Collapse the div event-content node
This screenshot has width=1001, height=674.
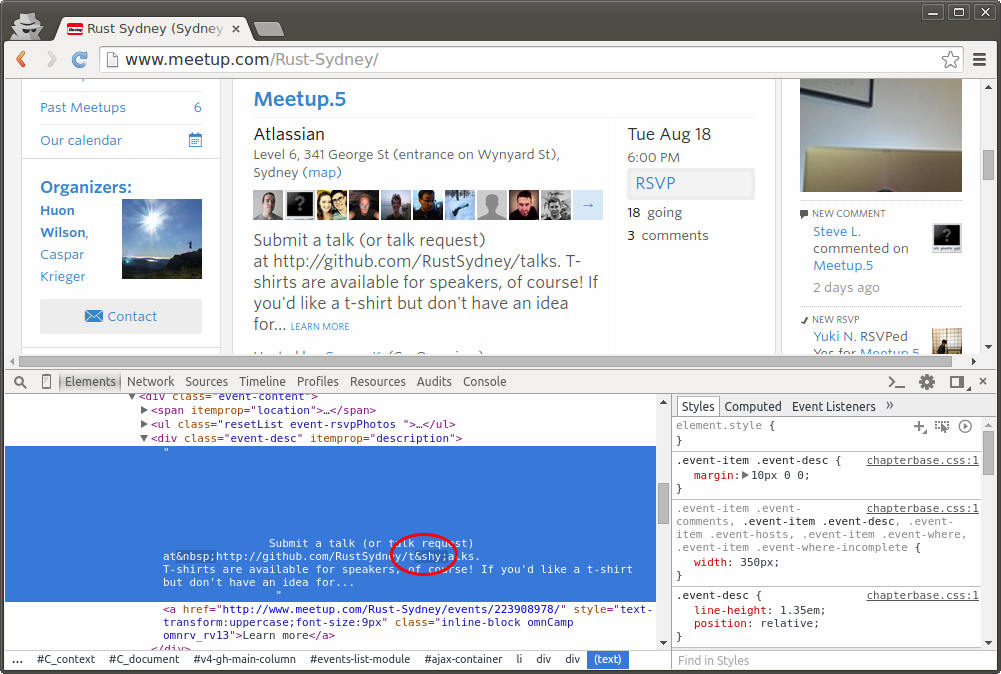(x=132, y=396)
